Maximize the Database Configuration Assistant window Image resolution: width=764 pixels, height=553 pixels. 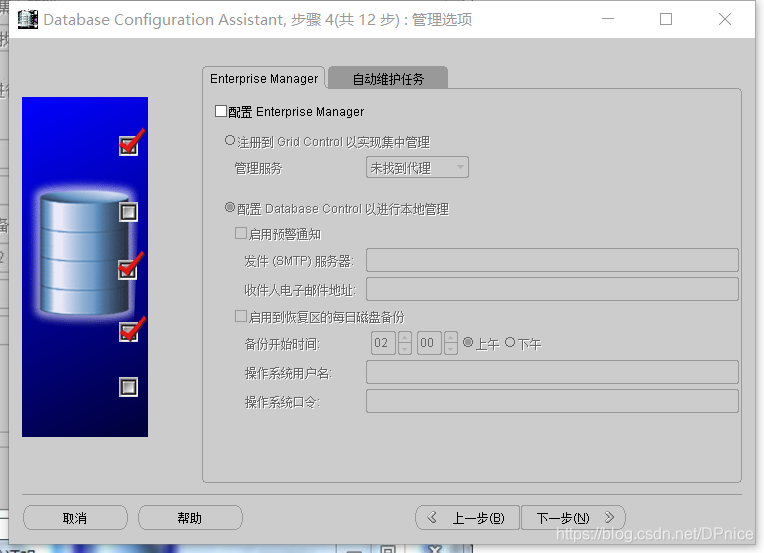pyautogui.click(x=666, y=19)
